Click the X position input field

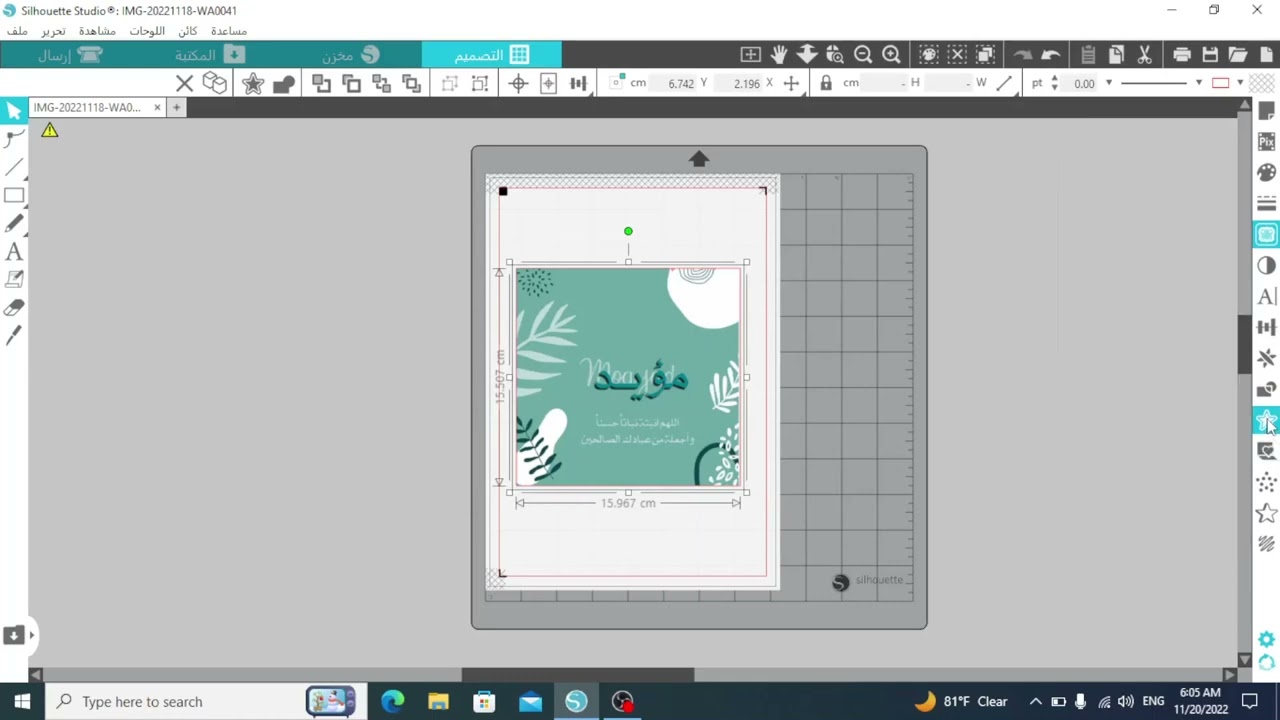pyautogui.click(x=746, y=83)
